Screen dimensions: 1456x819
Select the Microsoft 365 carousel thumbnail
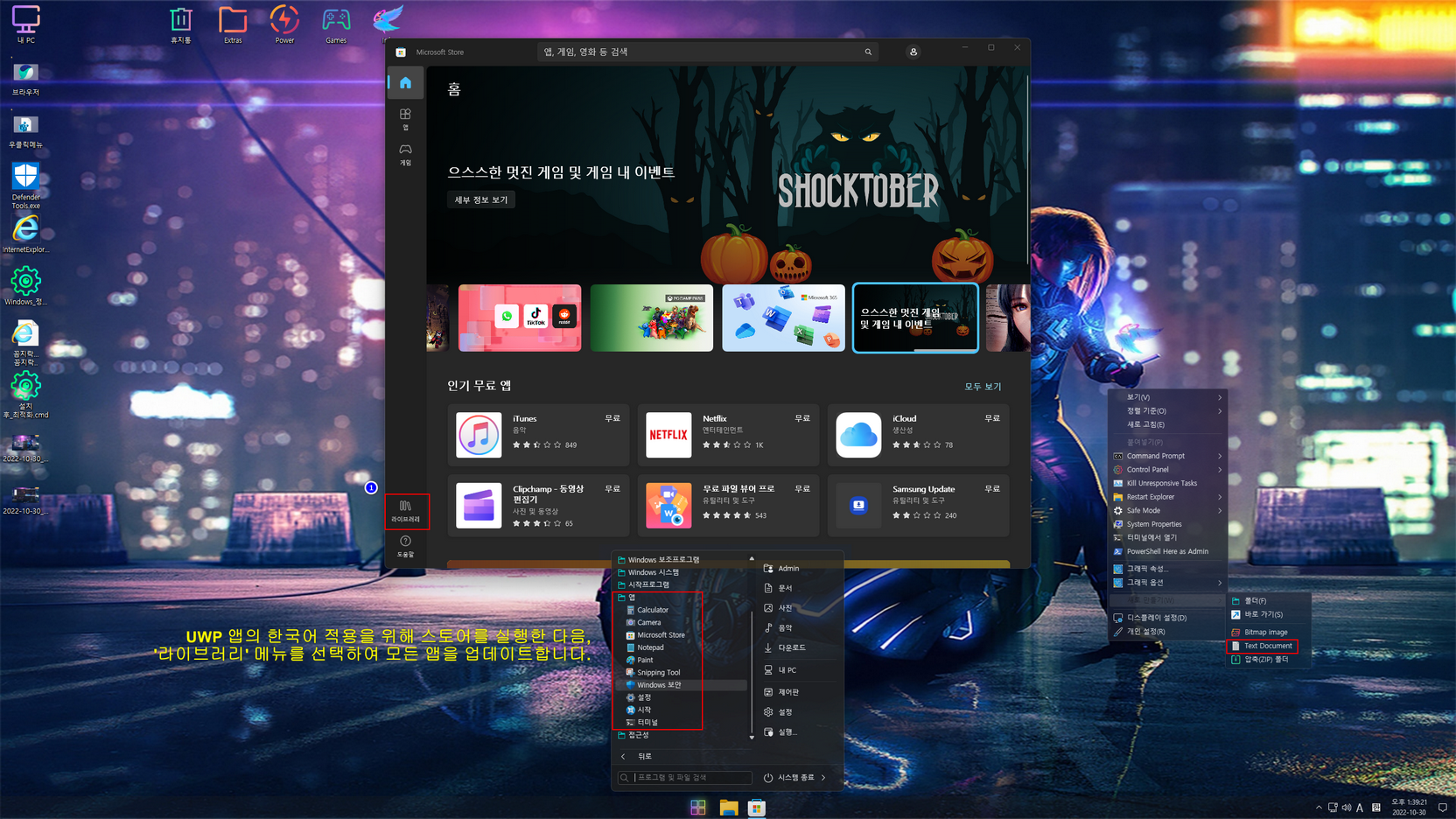[783, 318]
